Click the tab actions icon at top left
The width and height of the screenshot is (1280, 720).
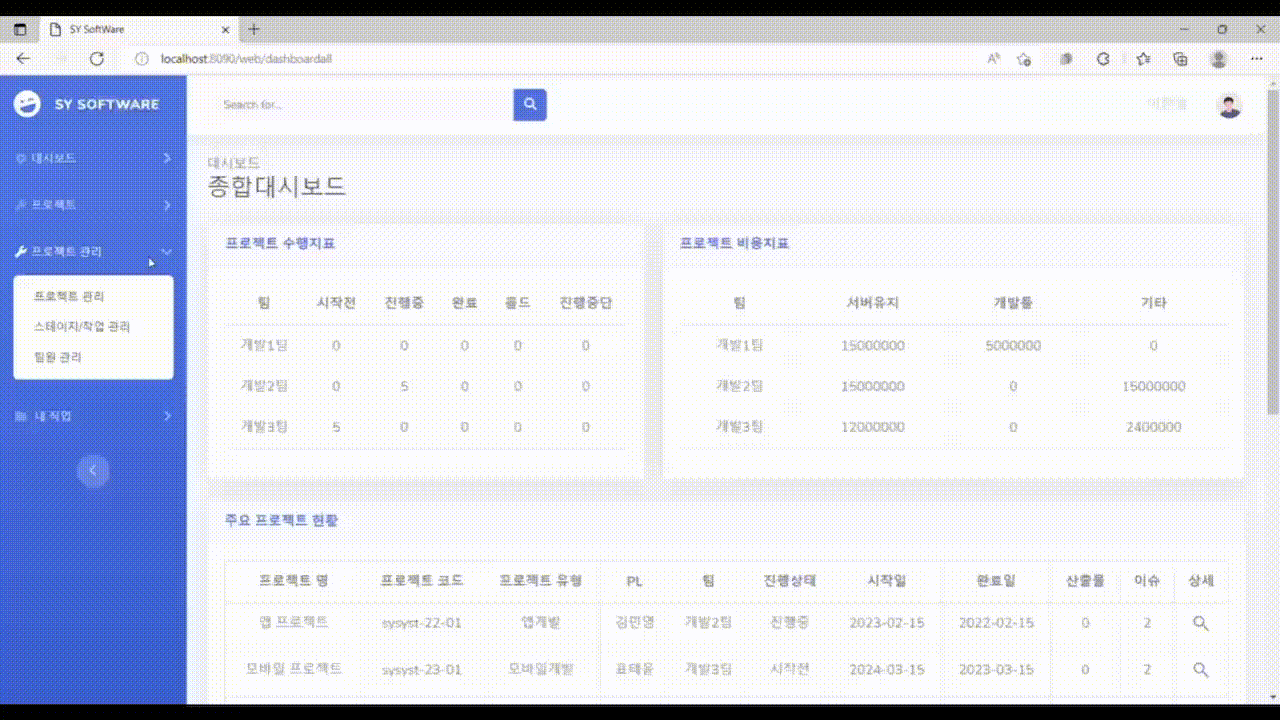pos(20,29)
